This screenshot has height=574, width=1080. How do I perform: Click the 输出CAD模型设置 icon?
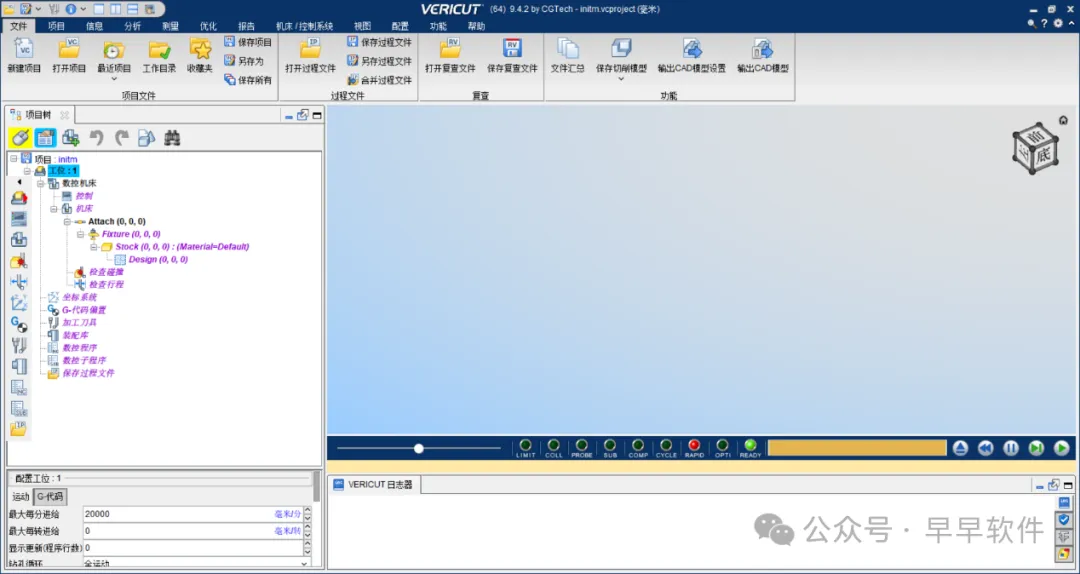(692, 49)
